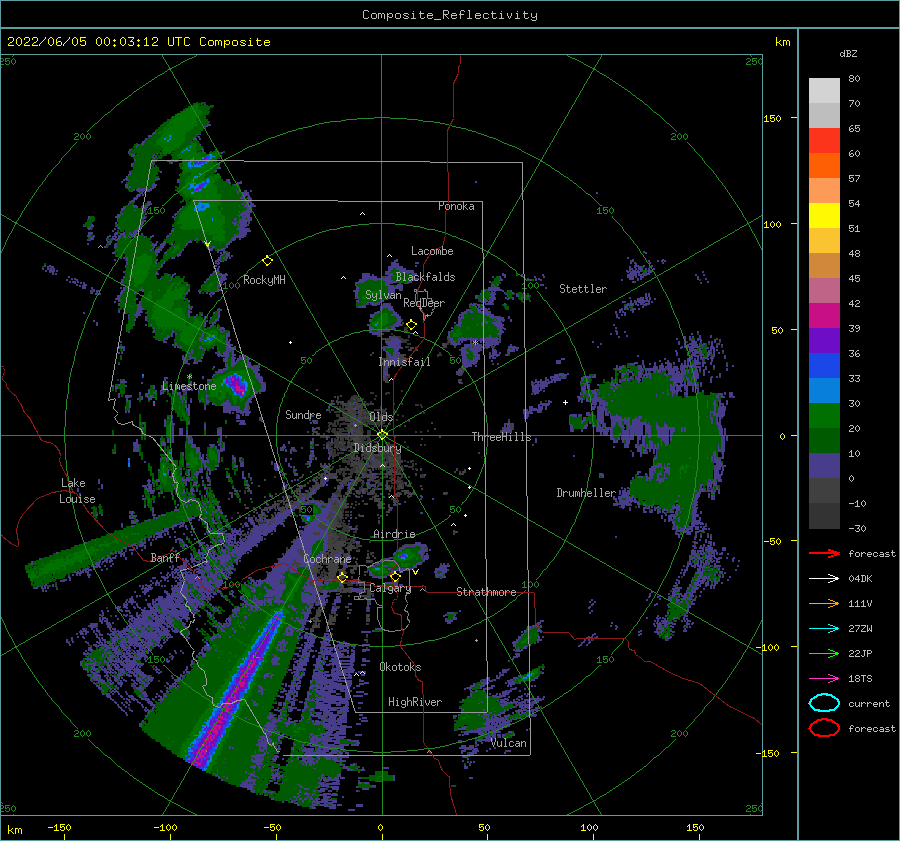Click the Innisfail city label
This screenshot has width=900, height=841.
point(405,362)
